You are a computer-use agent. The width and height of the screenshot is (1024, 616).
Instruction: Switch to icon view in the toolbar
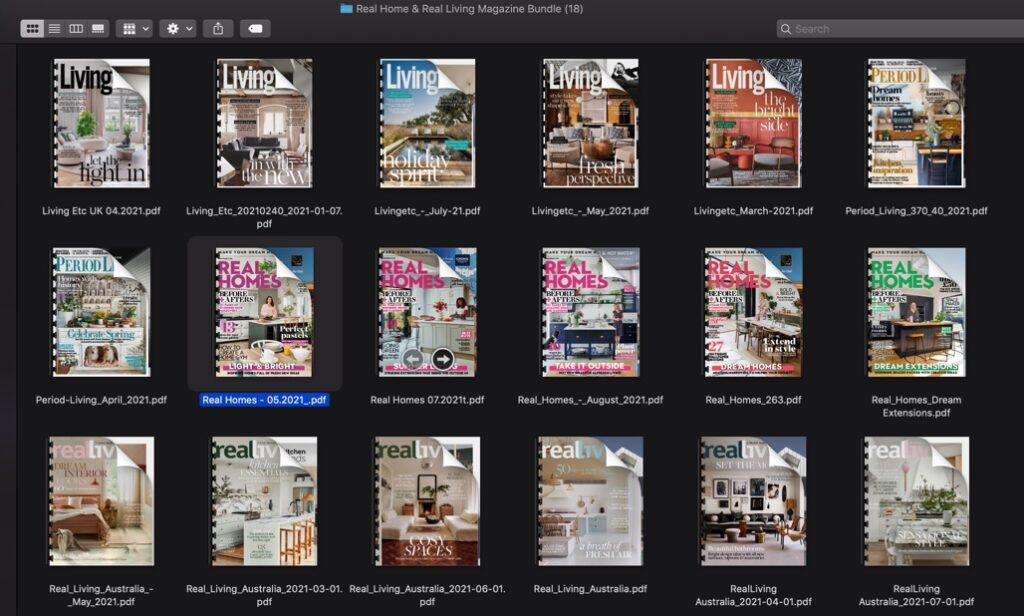coord(35,28)
